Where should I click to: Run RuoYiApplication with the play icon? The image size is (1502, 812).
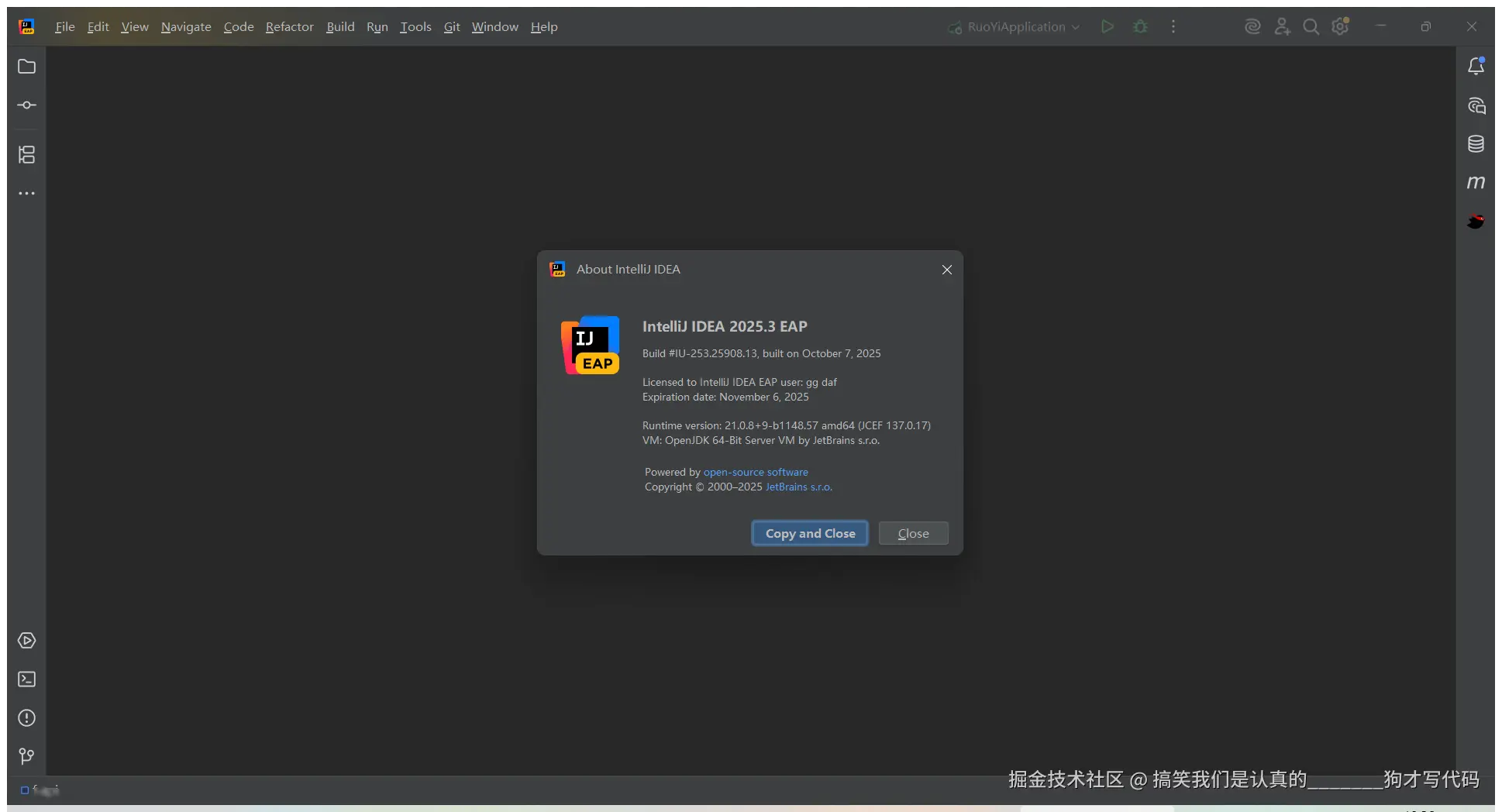(x=1108, y=27)
